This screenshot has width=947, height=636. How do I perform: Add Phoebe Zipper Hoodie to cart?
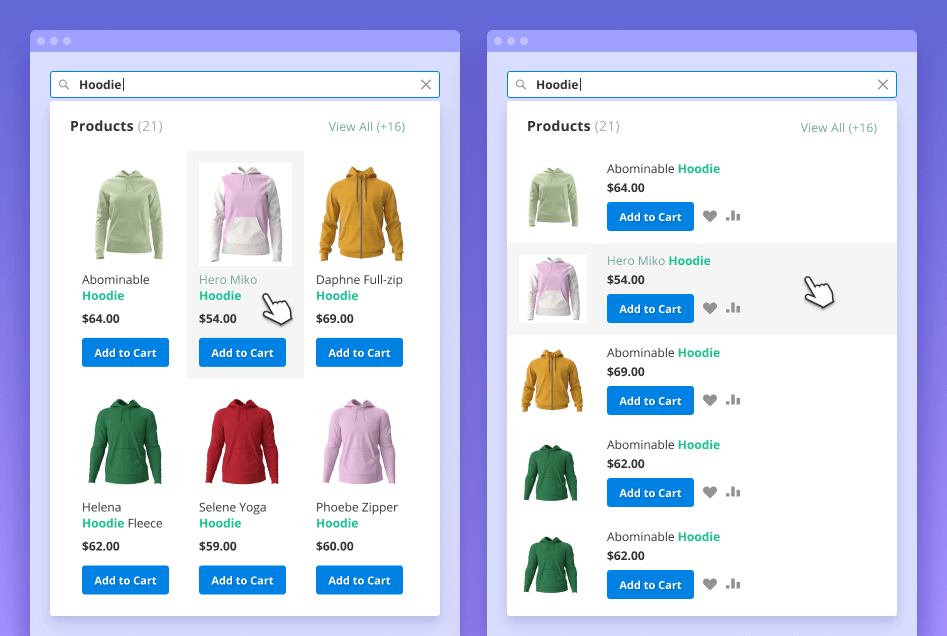tap(359, 580)
